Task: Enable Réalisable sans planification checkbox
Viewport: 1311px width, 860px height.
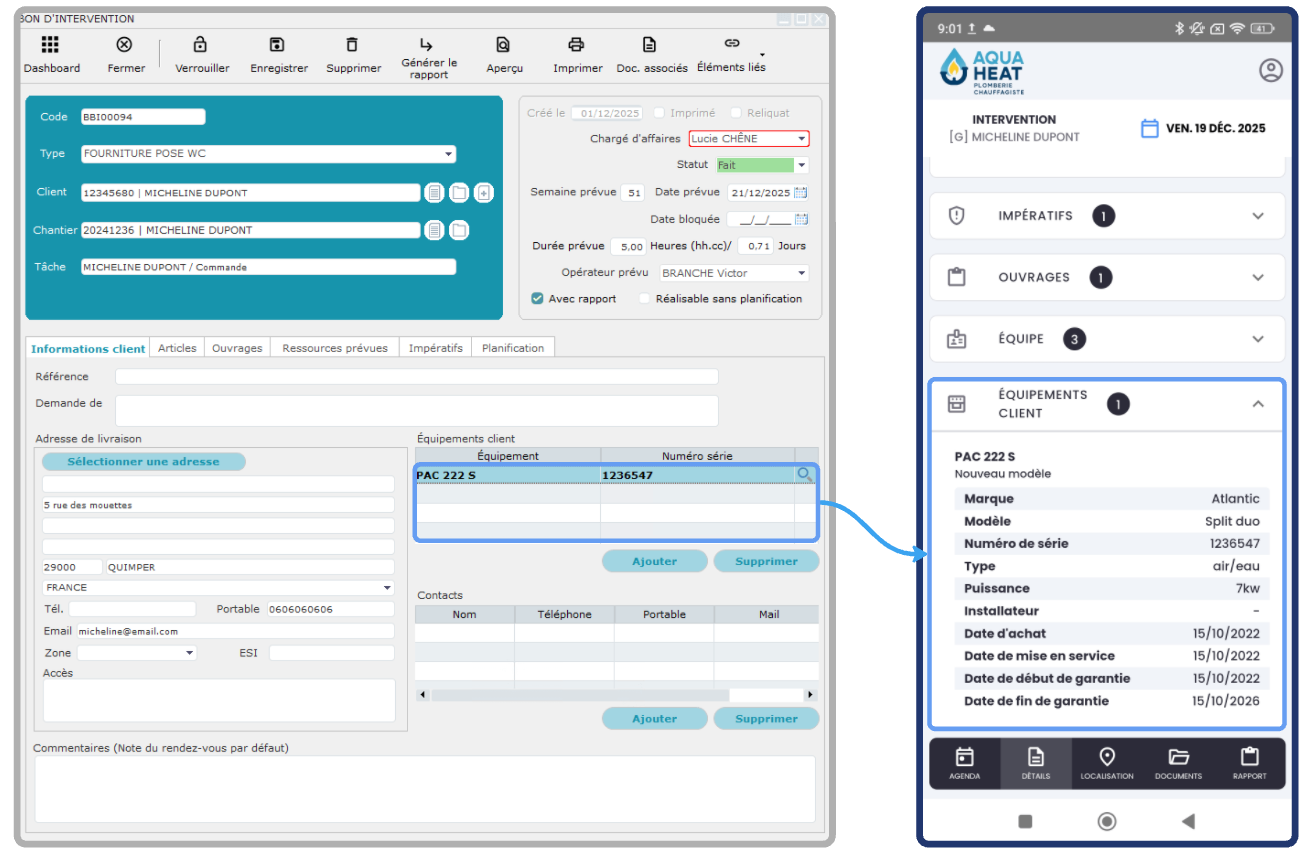Action: click(645, 298)
